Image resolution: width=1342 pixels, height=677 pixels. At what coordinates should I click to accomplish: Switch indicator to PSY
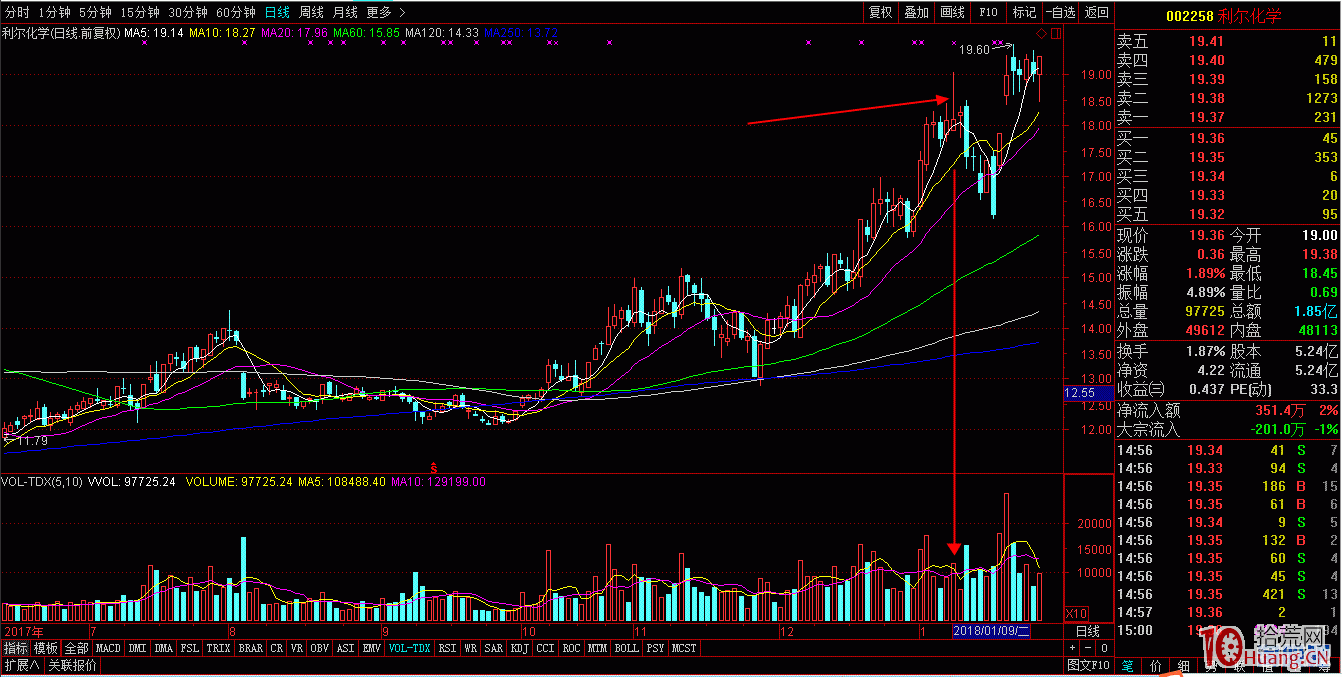[x=655, y=648]
